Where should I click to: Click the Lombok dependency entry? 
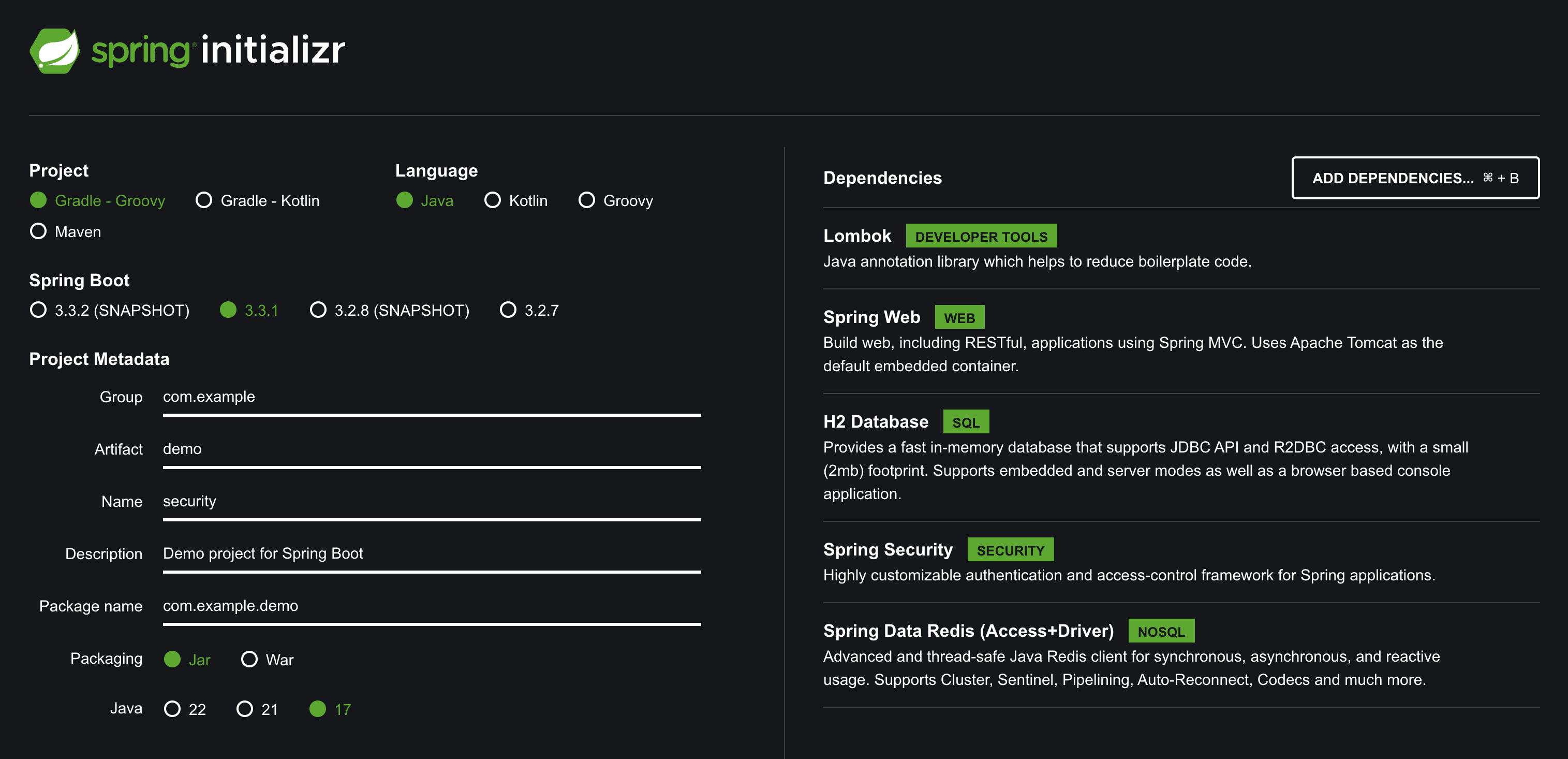point(857,237)
